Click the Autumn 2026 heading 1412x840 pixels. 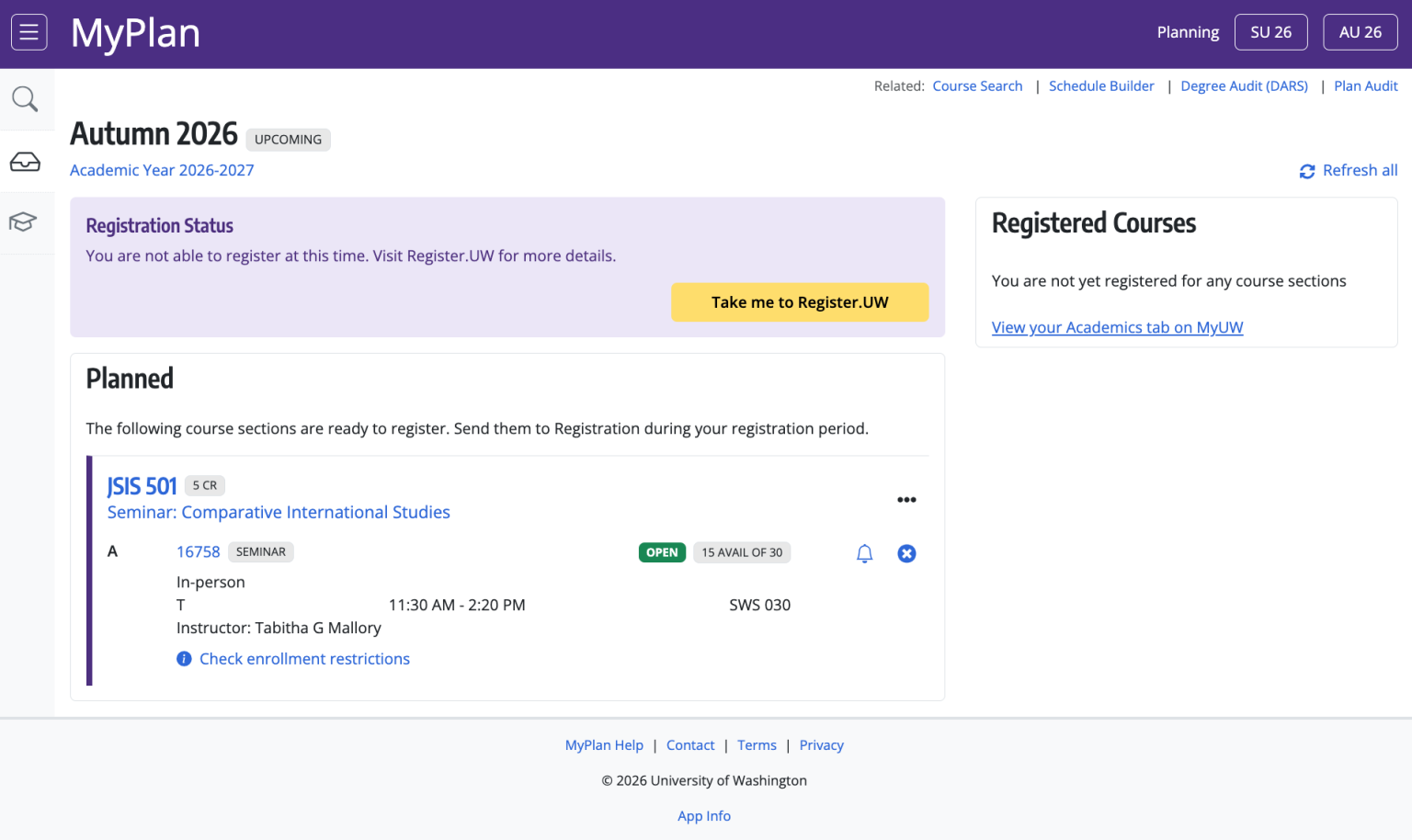[x=154, y=134]
